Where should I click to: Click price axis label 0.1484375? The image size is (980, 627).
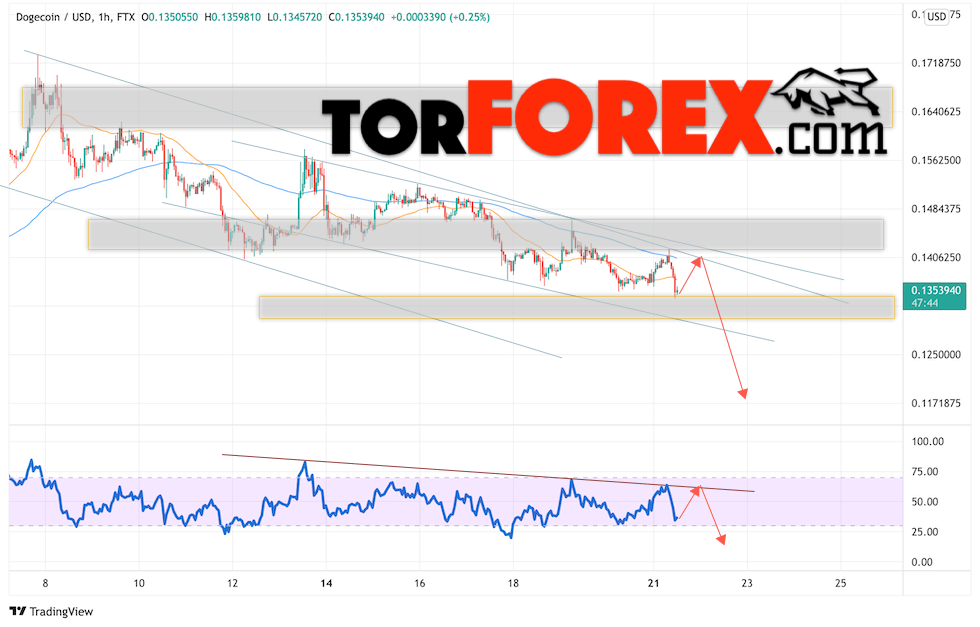[936, 209]
